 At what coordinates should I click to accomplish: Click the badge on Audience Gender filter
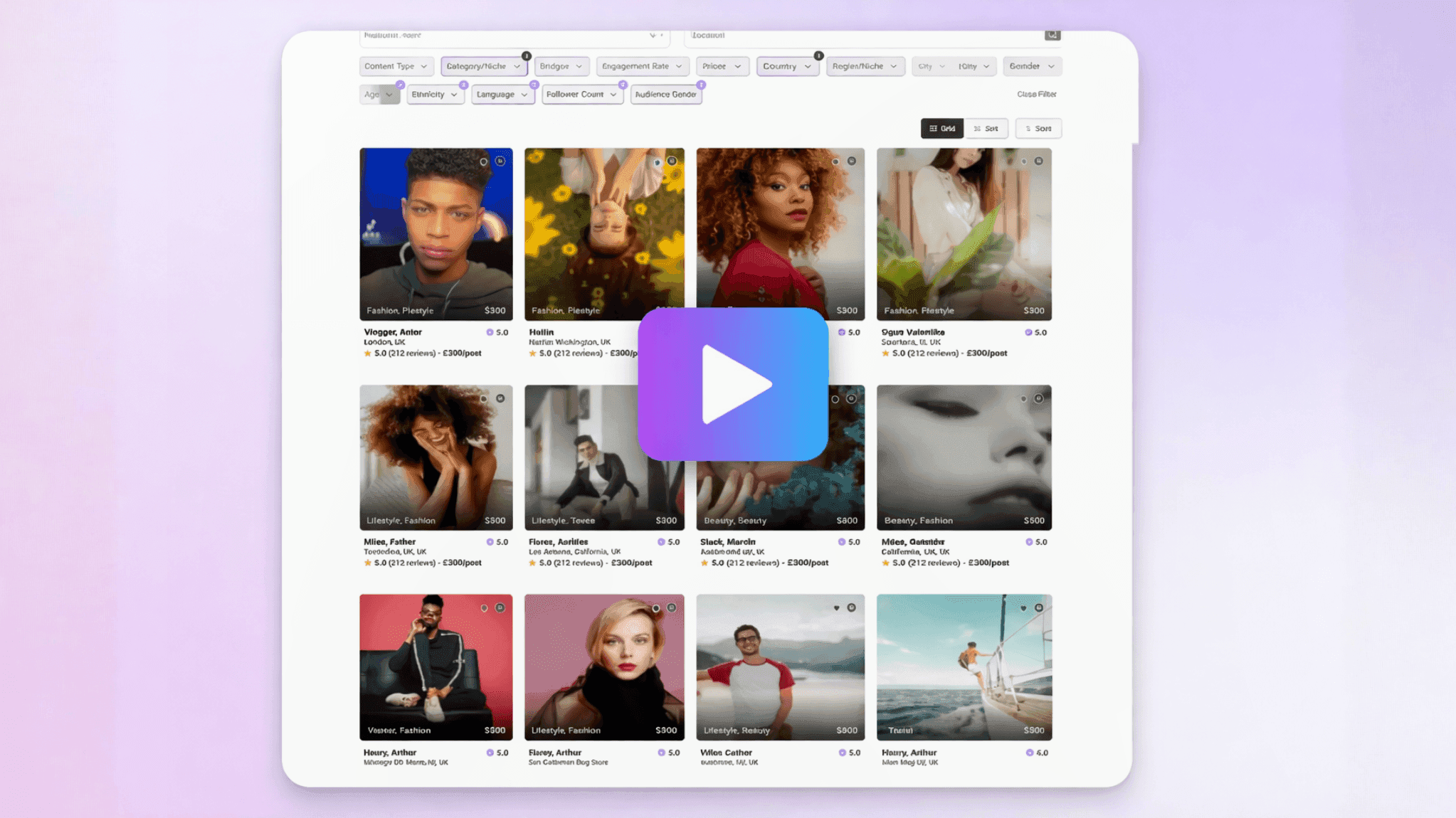[701, 85]
